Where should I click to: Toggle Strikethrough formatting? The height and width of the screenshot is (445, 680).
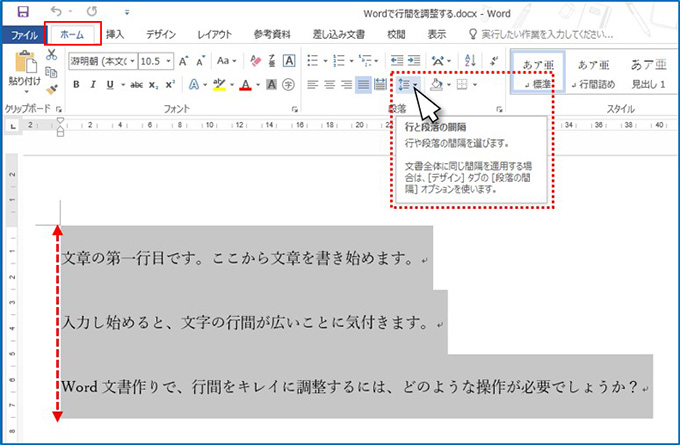(x=137, y=85)
